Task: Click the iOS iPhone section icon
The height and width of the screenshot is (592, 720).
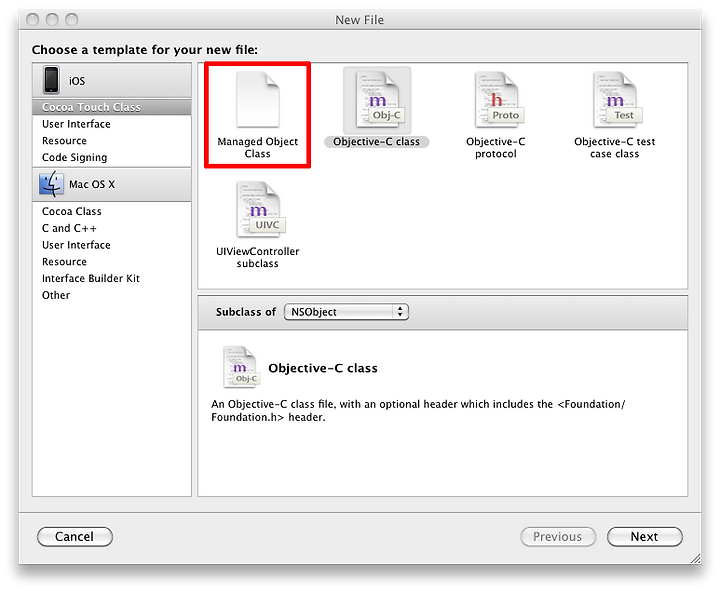Action: pyautogui.click(x=51, y=80)
